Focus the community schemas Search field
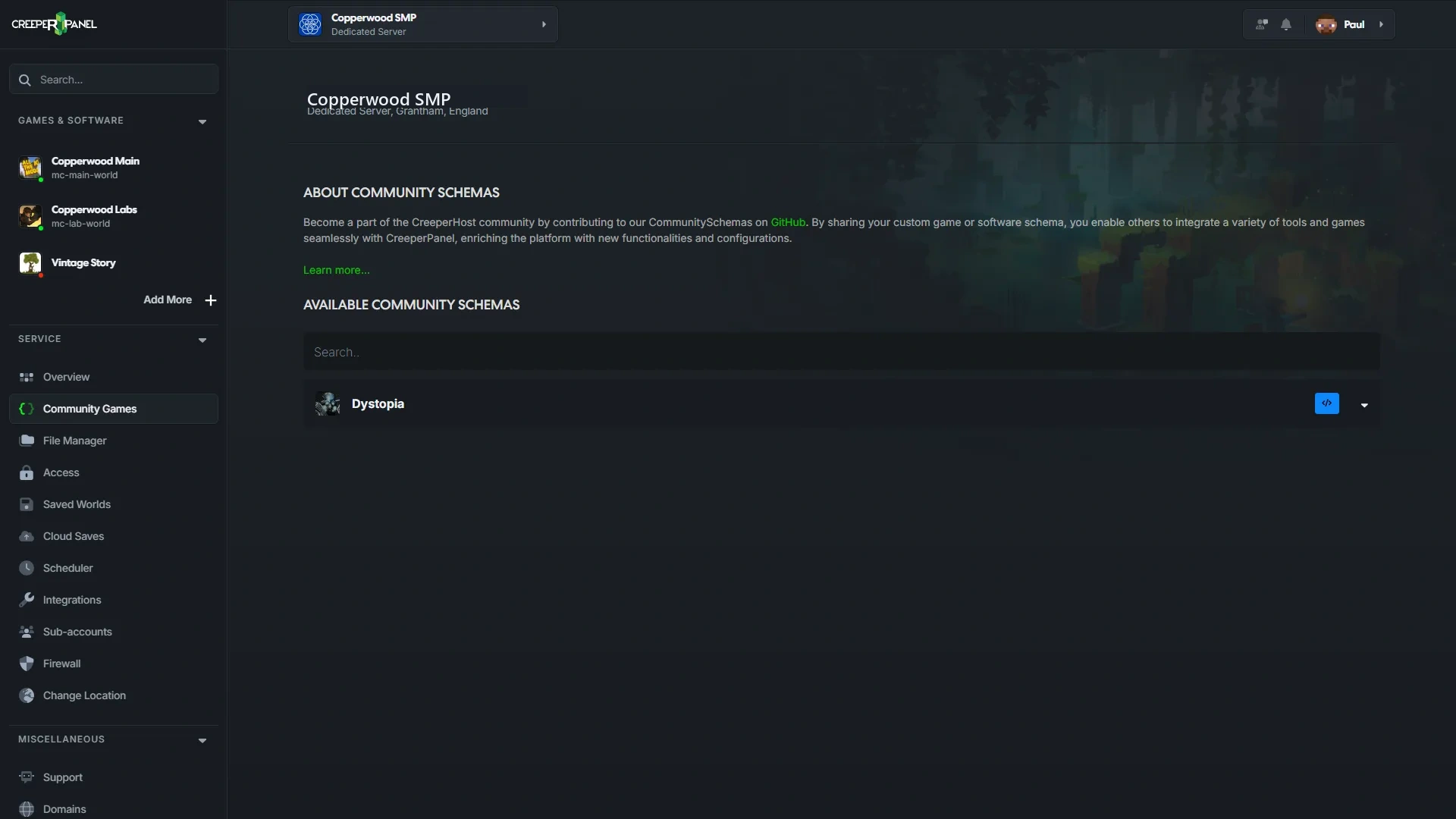Viewport: 1456px width, 819px height. (842, 352)
